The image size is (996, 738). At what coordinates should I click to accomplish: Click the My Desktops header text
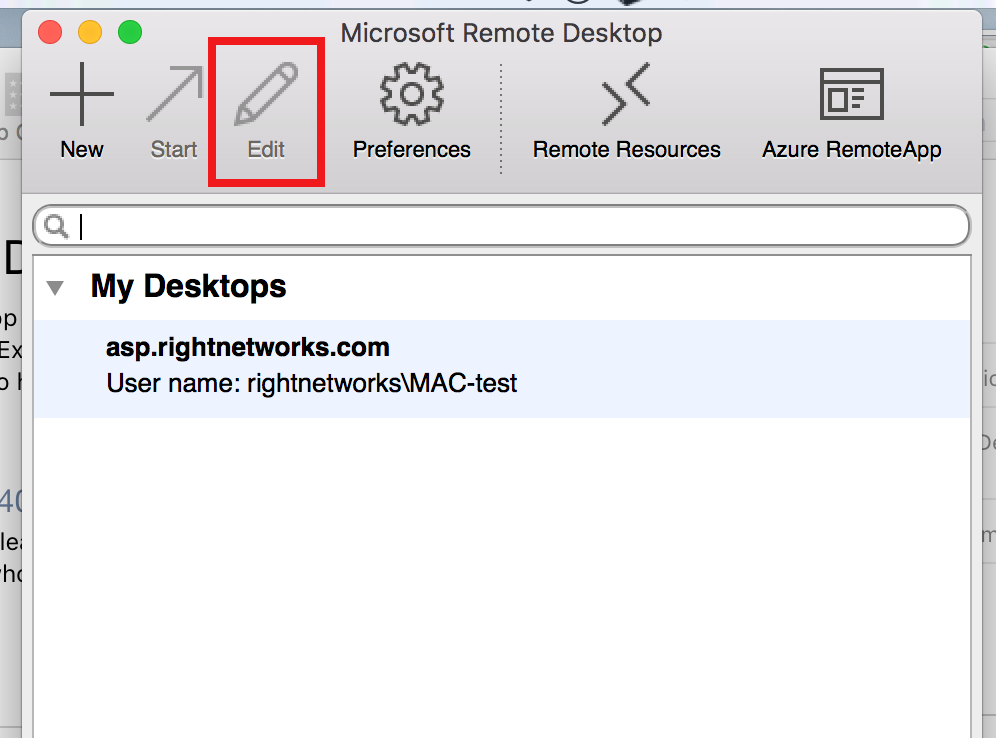(x=188, y=286)
